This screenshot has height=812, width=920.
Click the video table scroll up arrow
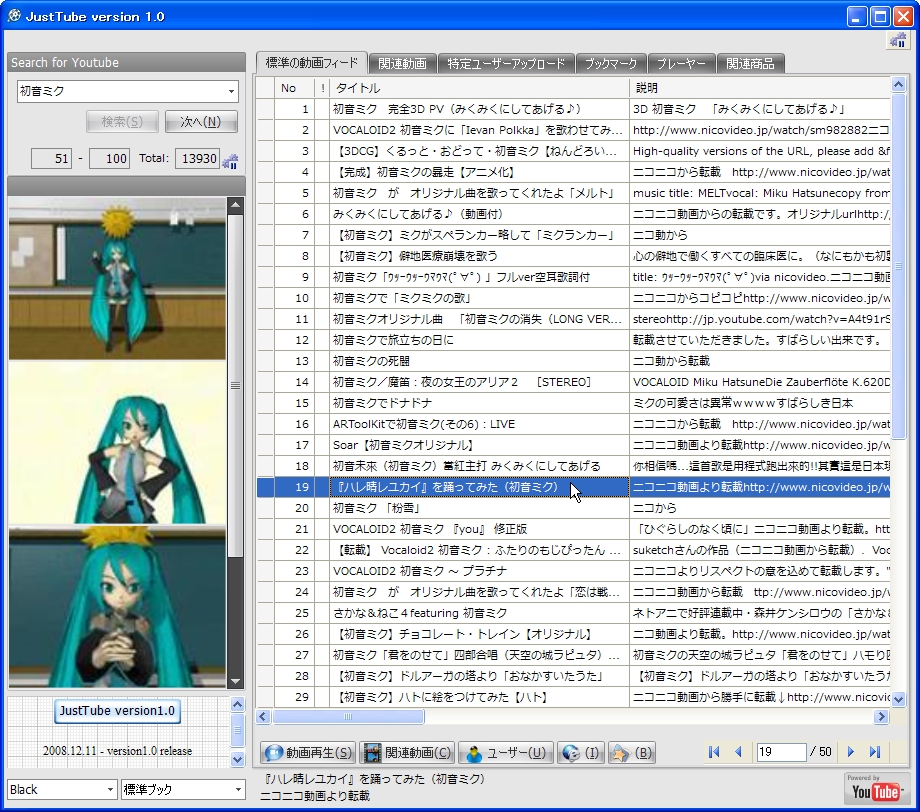898,85
